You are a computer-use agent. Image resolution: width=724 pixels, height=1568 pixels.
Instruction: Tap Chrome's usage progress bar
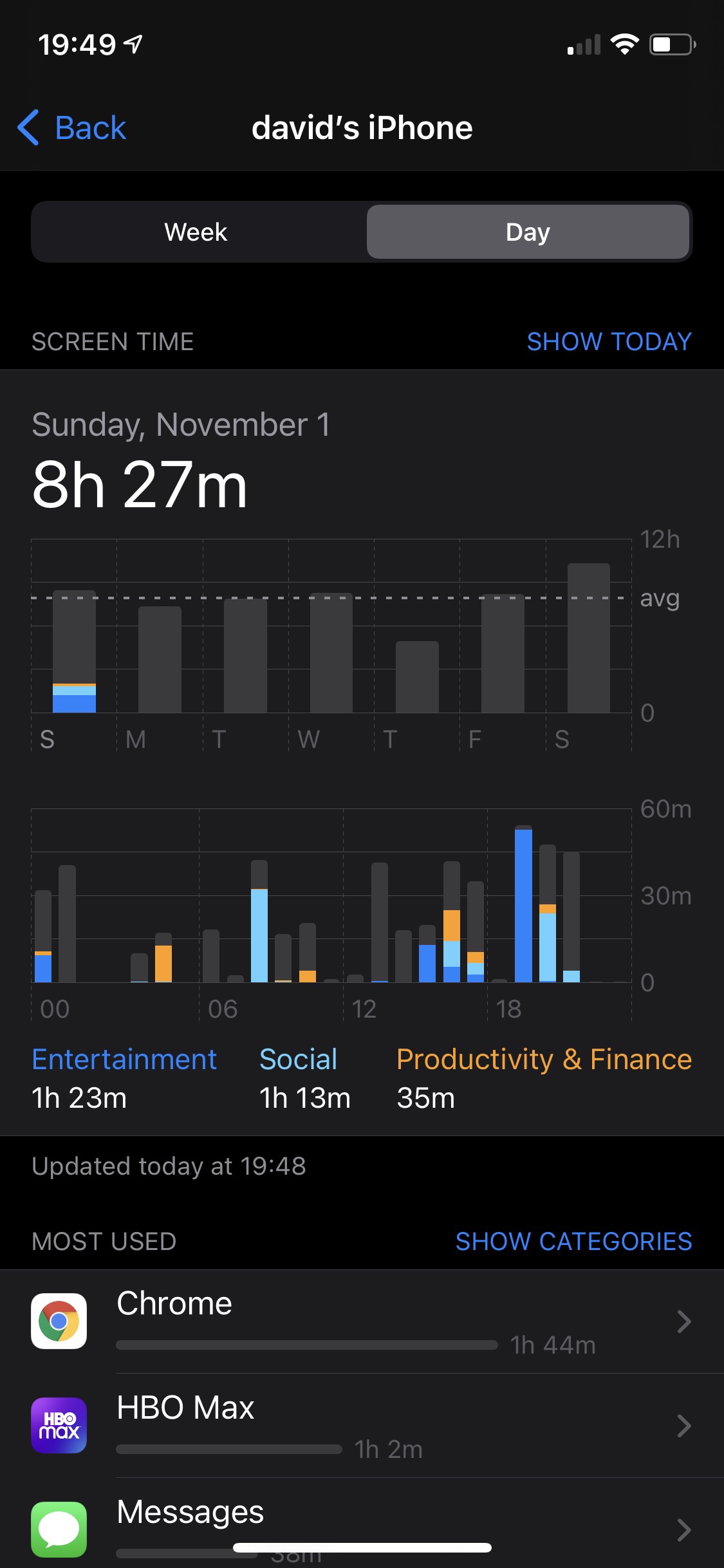click(x=307, y=1345)
